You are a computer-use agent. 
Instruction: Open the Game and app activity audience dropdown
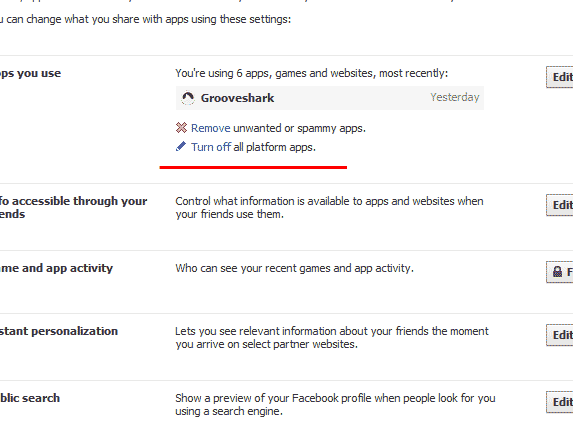560,272
